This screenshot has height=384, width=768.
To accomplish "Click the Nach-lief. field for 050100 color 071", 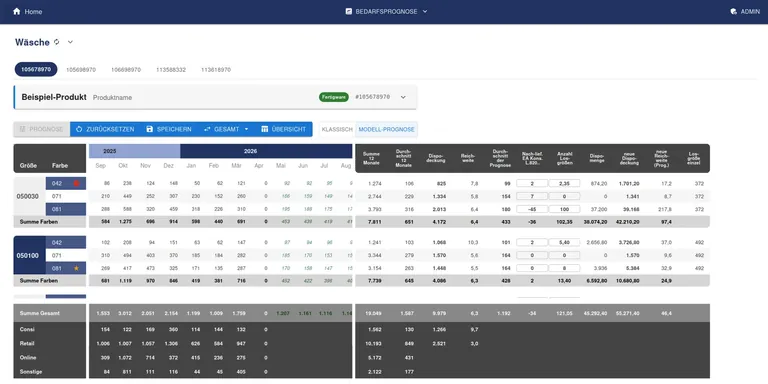I will tap(532, 255).
